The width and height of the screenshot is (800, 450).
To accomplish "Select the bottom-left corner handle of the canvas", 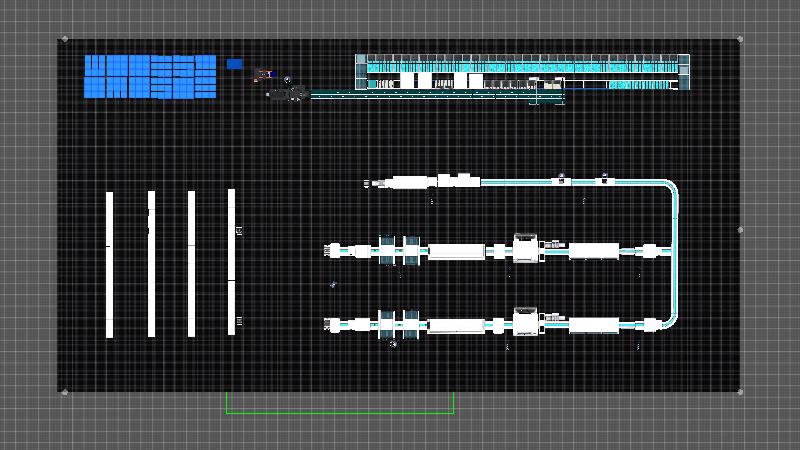I will click(65, 392).
